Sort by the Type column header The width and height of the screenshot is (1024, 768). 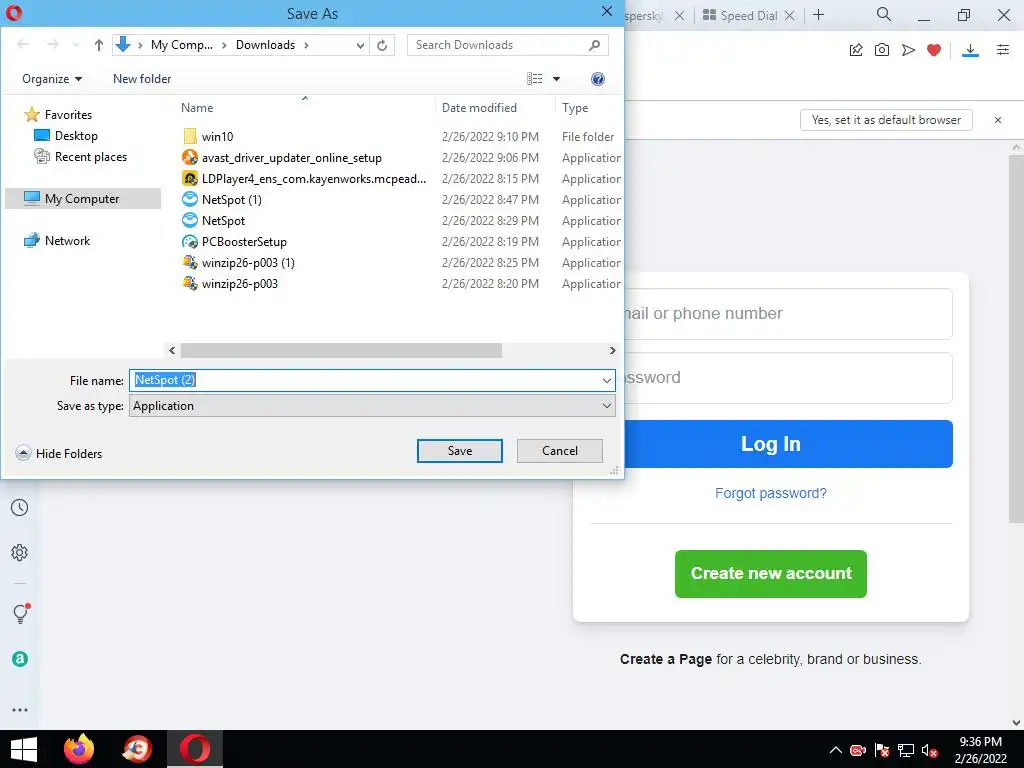(575, 108)
